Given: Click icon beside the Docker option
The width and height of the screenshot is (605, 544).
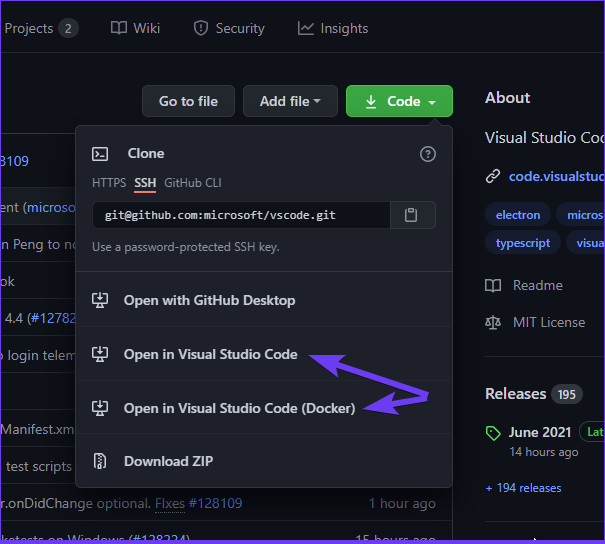Looking at the screenshot, I should (x=100, y=408).
